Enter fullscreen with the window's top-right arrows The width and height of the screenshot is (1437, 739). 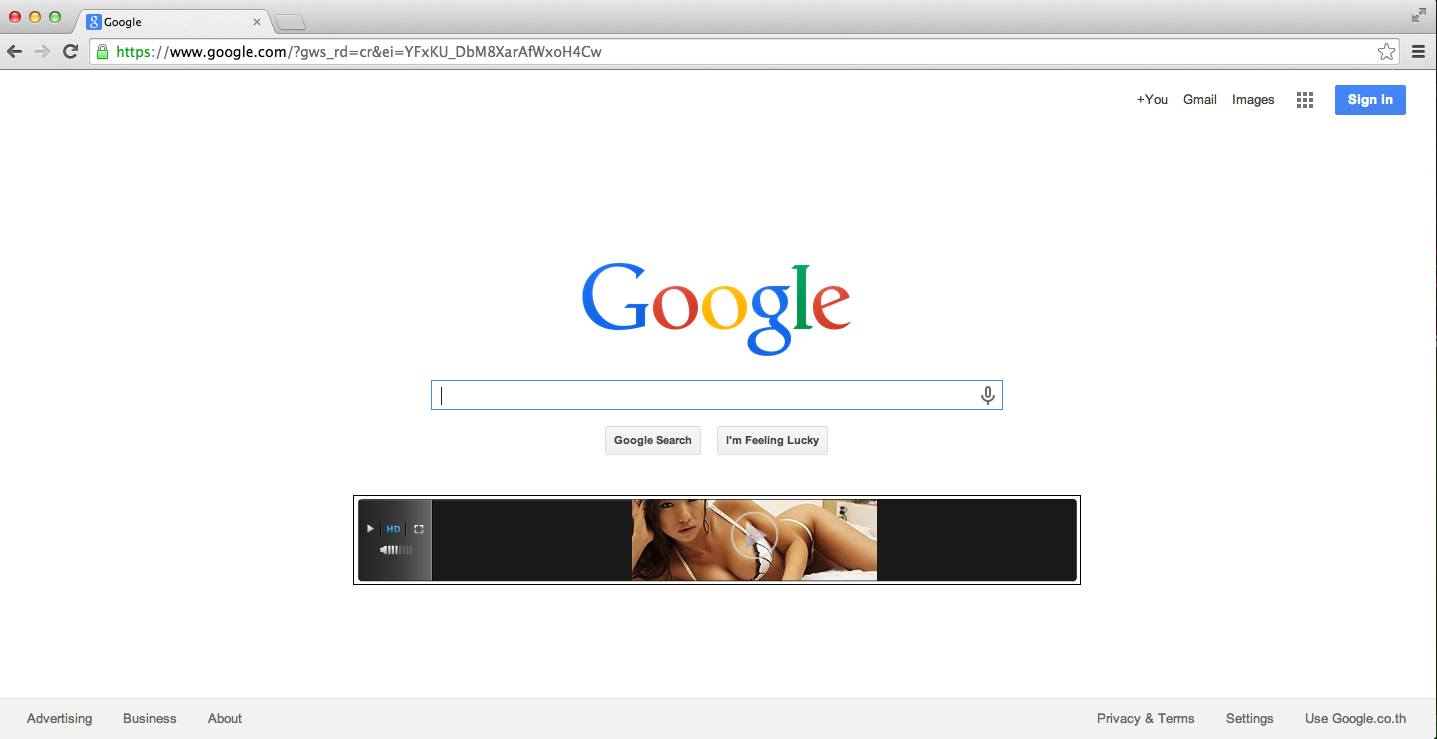click(1419, 15)
